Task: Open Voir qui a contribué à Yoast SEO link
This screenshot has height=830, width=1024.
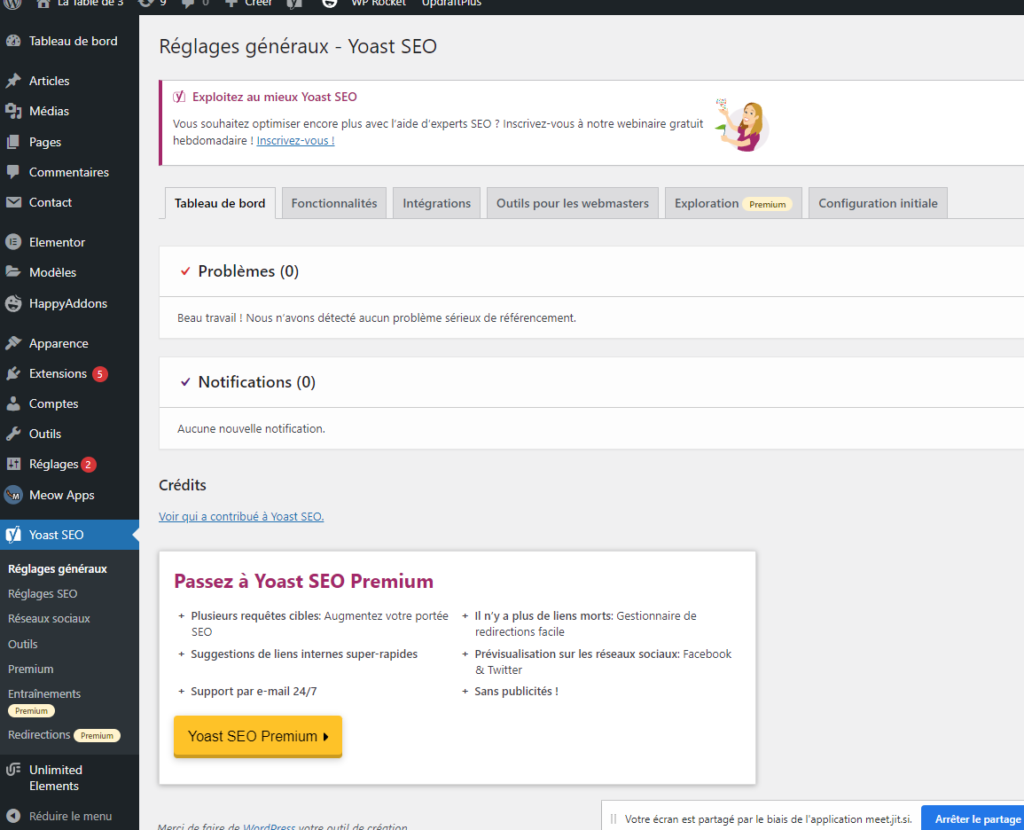Action: tap(241, 516)
